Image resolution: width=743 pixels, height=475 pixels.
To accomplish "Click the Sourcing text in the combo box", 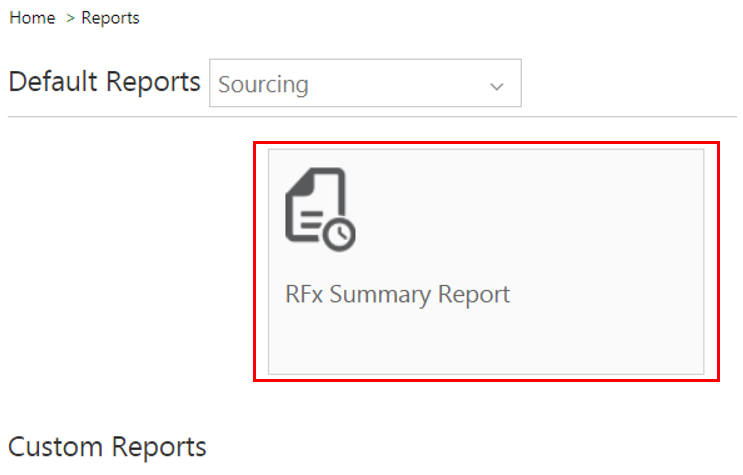I will tap(263, 84).
